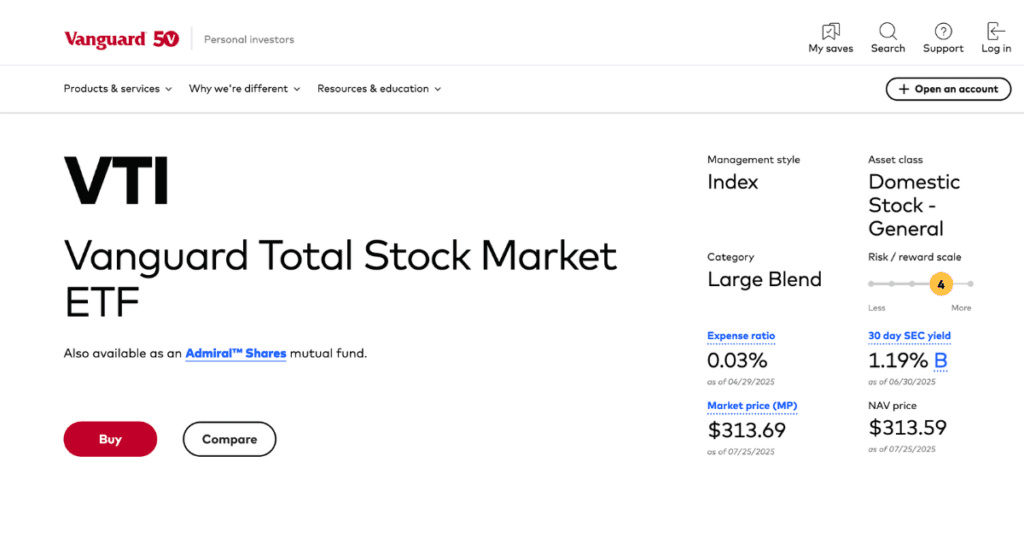Click the Vanguard Total Stock Market ETF title
The image size is (1024, 538).
pyautogui.click(x=340, y=279)
